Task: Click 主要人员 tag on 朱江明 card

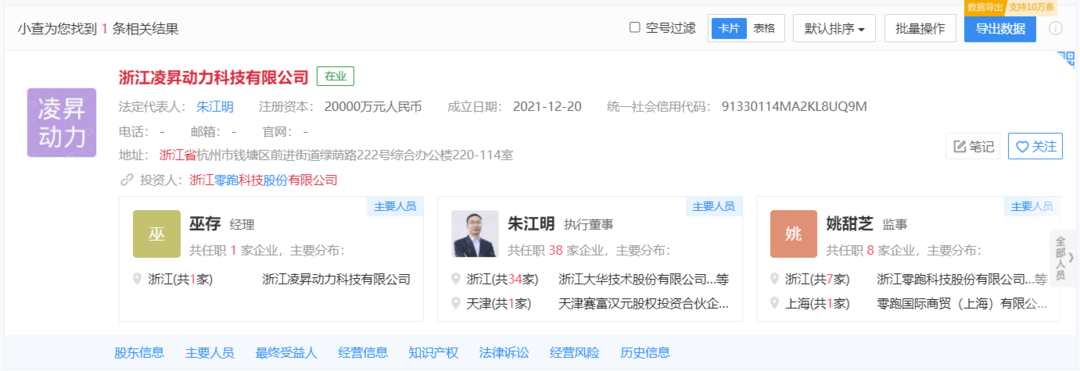Action: [x=714, y=206]
